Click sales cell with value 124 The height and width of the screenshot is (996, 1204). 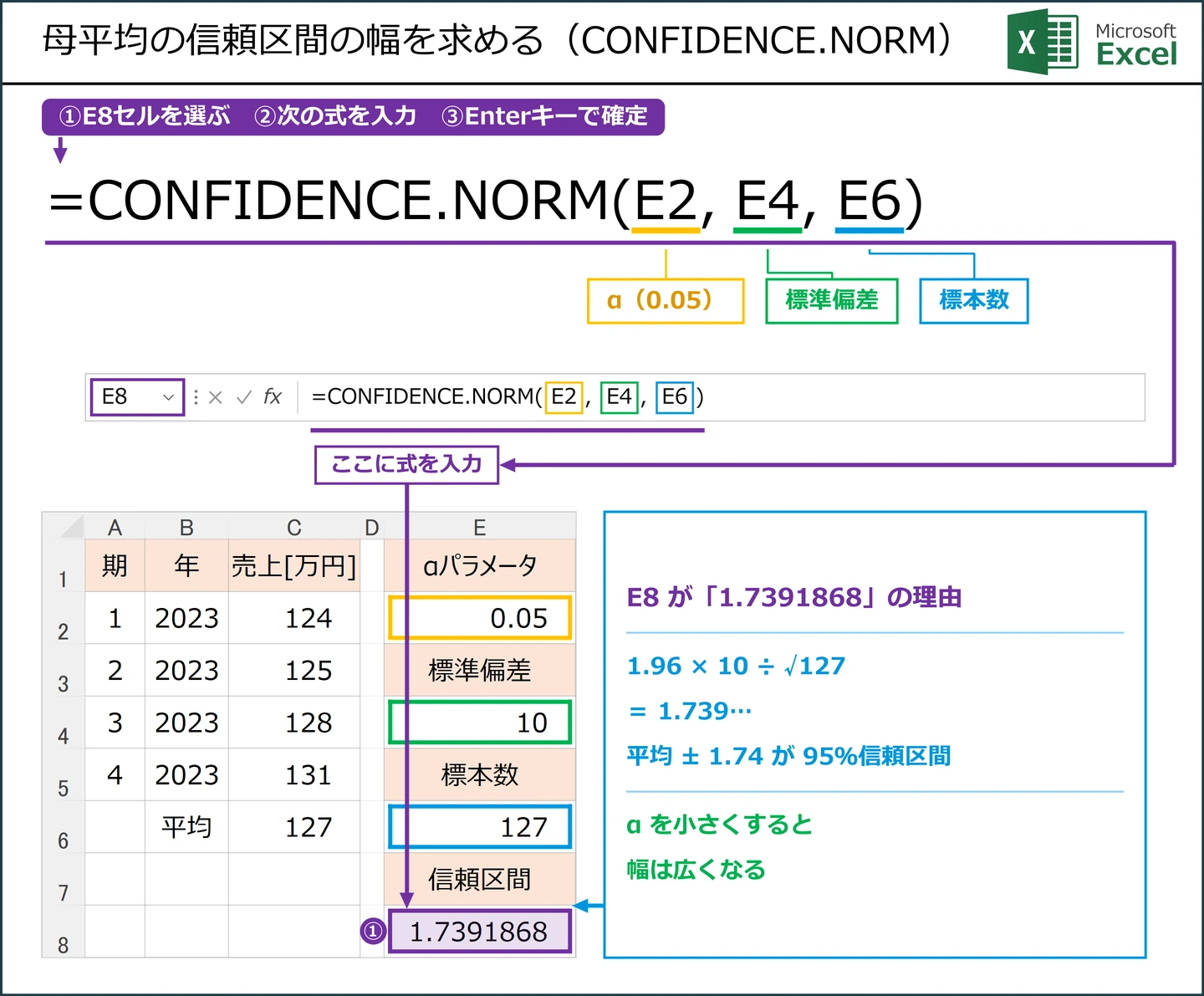294,618
